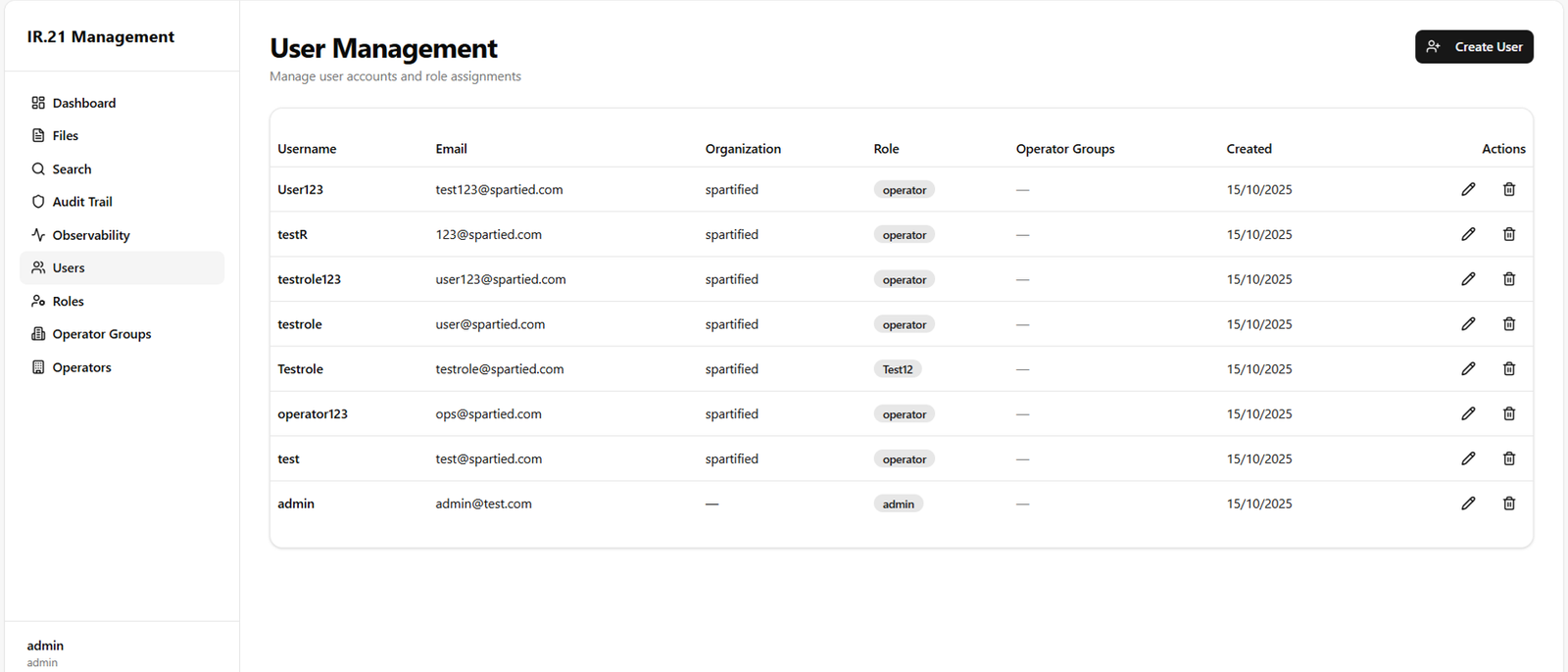Click the edit pencil icon for User123
The width and height of the screenshot is (1568, 672).
click(1468, 189)
